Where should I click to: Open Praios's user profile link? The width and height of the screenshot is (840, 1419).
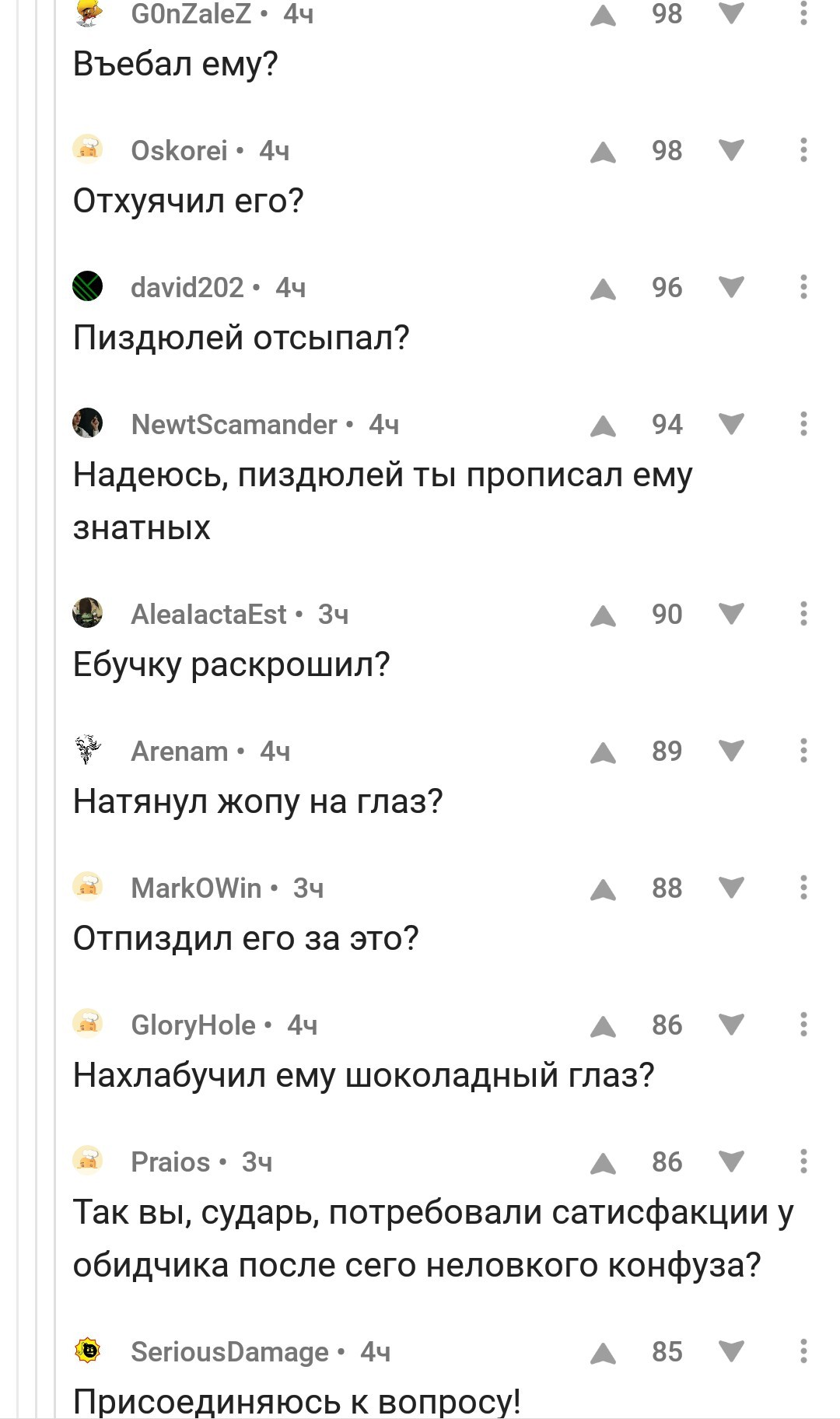tap(170, 1162)
